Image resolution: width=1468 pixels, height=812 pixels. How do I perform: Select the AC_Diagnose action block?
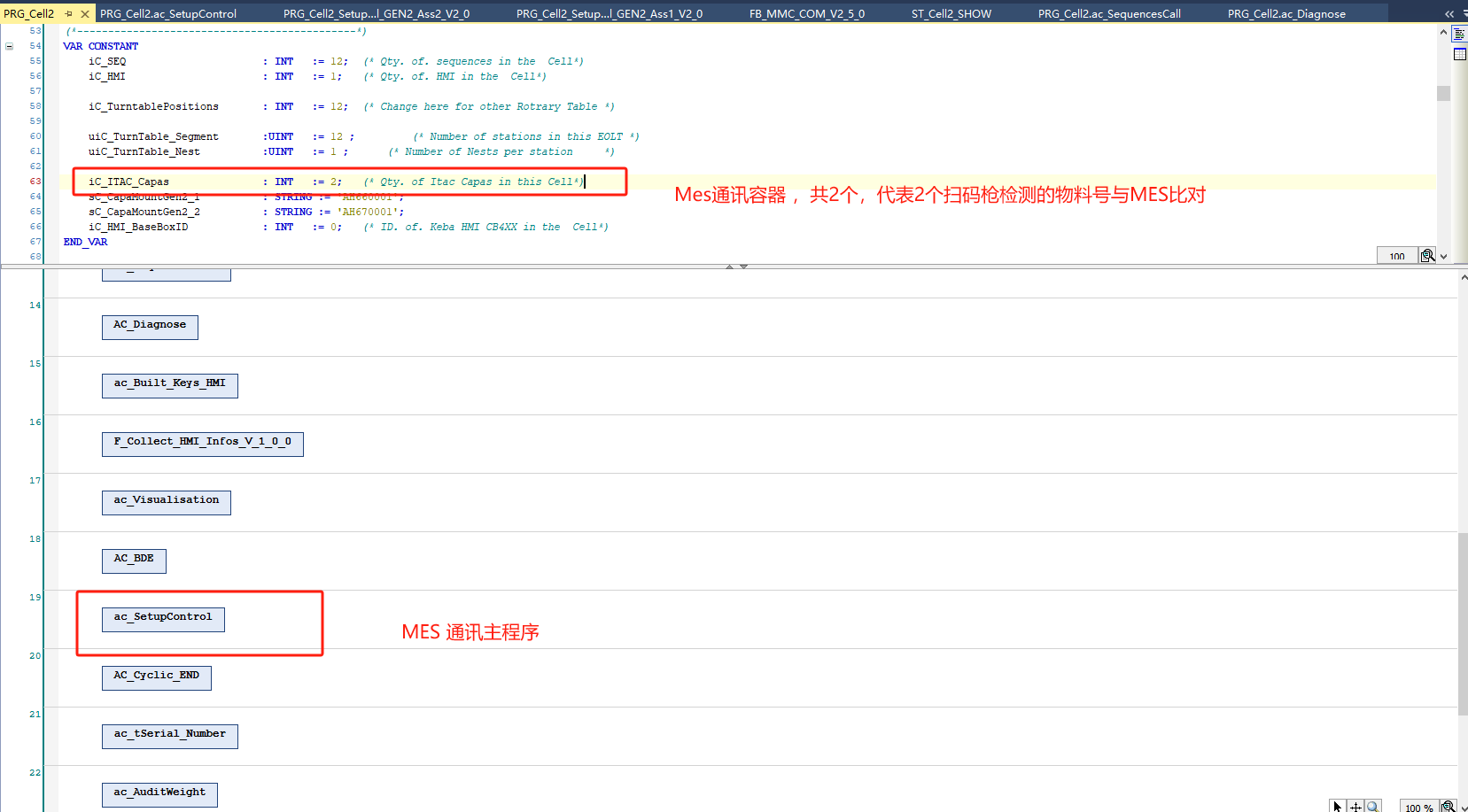pos(150,327)
